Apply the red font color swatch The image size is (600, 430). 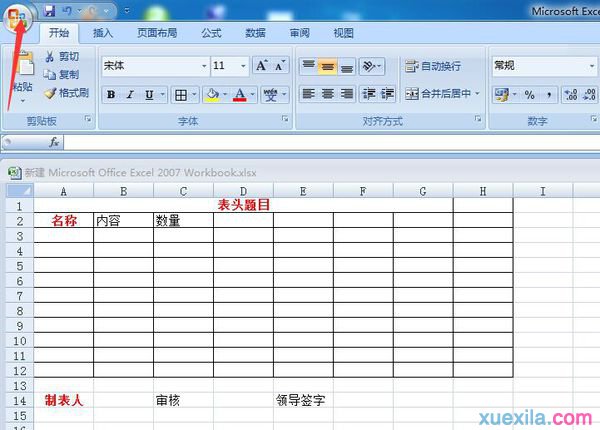(239, 95)
